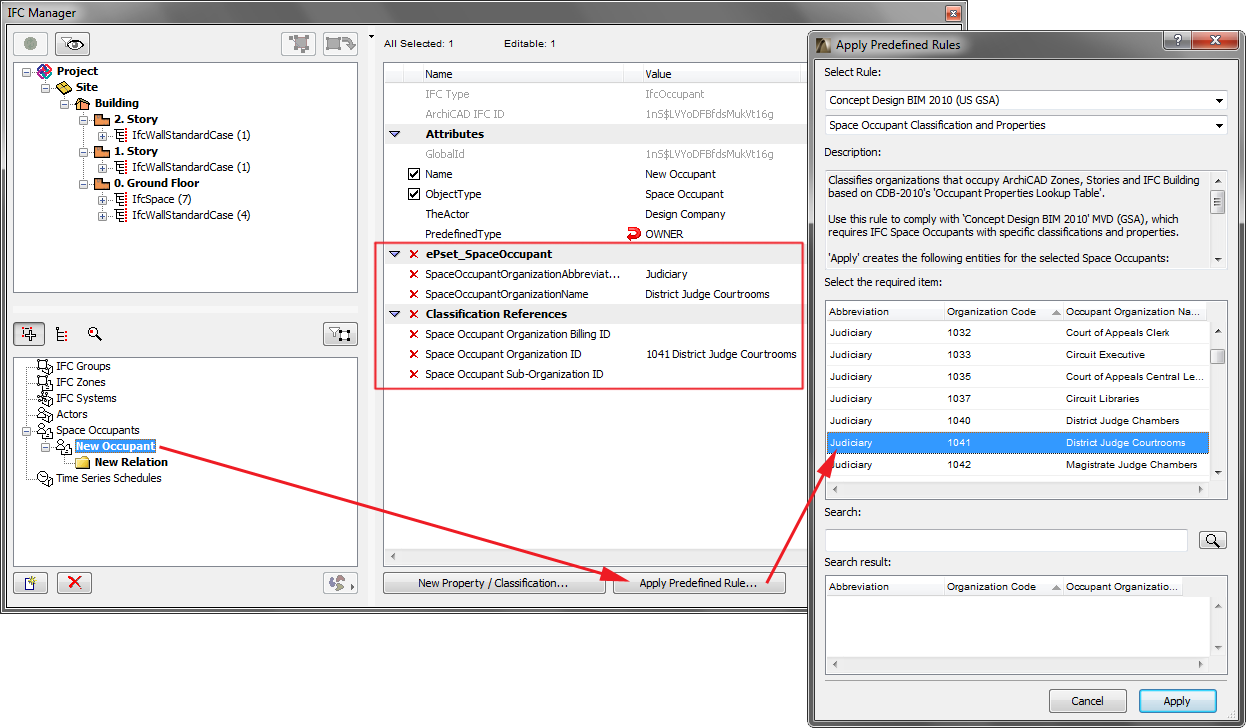Viewport: 1246px width, 728px height.
Task: Click red X beside SpaceOccupantOrganizationName
Action: [413, 294]
